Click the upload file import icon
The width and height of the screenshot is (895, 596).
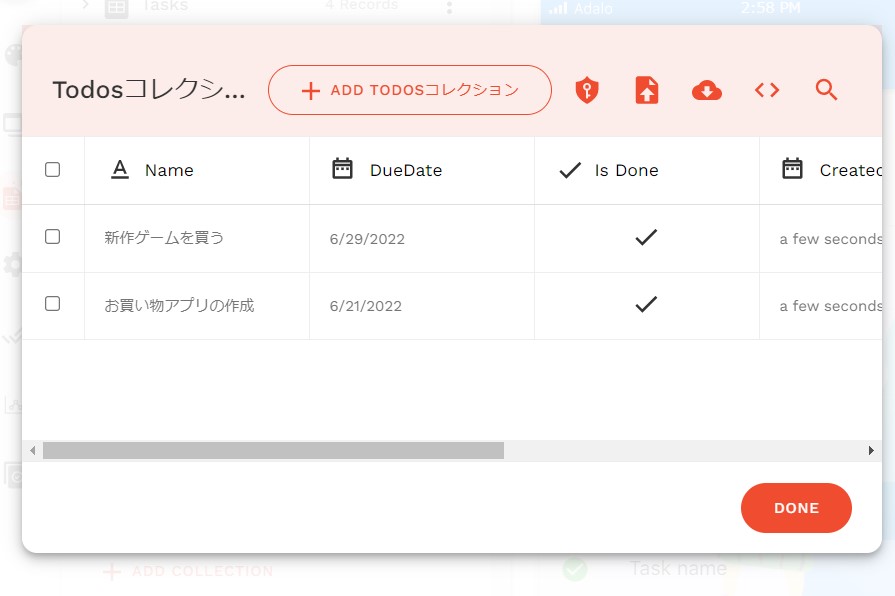click(x=647, y=91)
